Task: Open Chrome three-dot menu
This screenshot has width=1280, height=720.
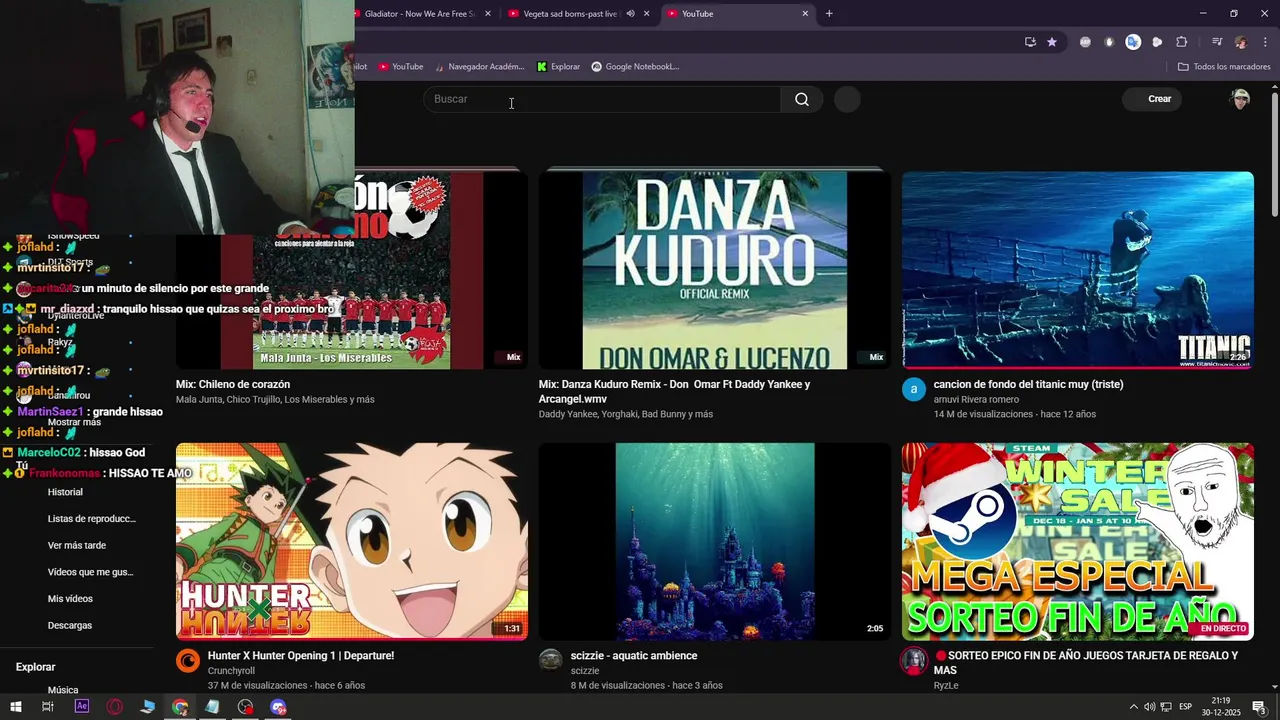Action: [1264, 42]
